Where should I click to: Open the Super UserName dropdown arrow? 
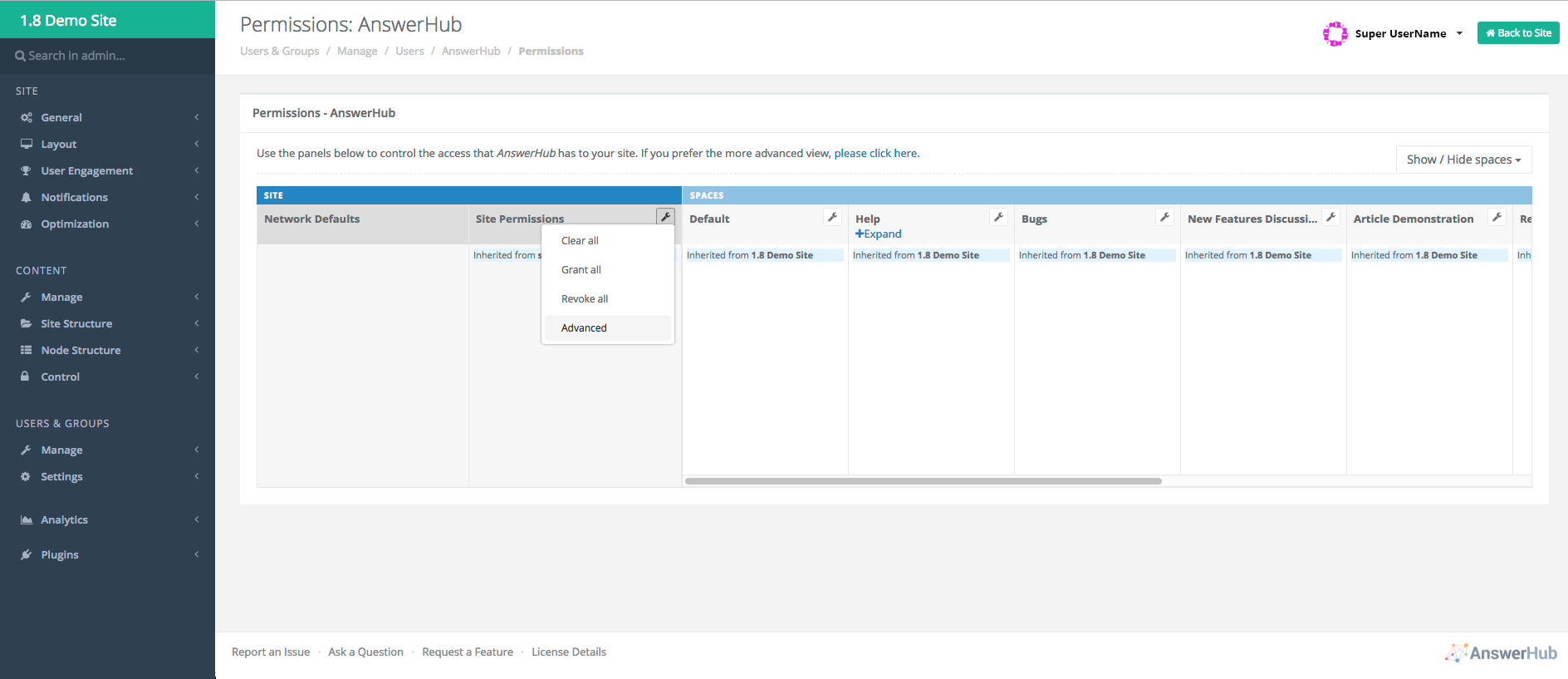click(1459, 33)
